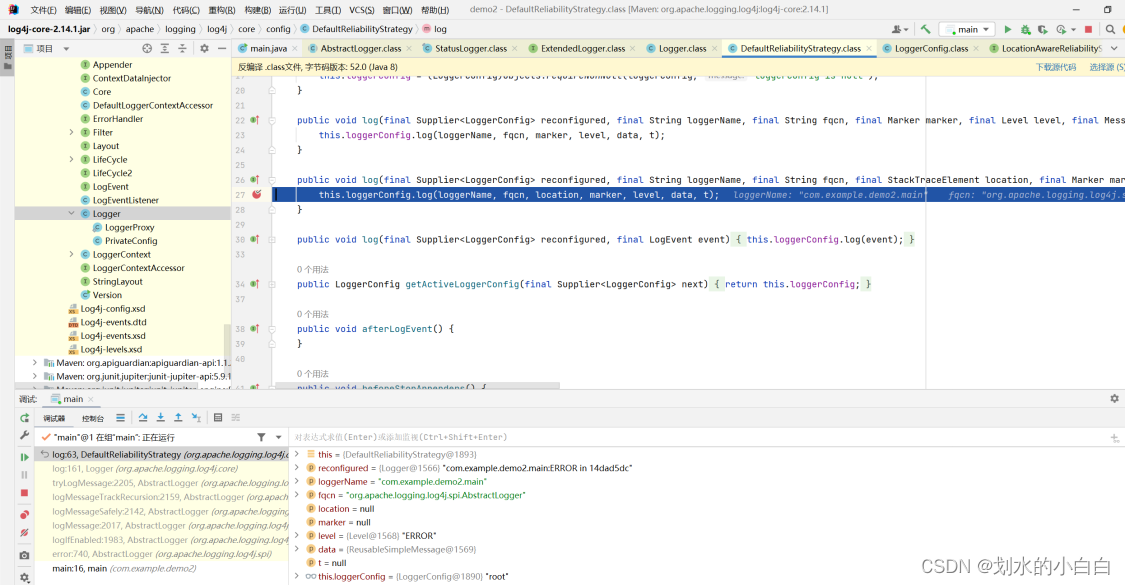Viewport: 1125px width, 585px height.
Task: Switch to LoggerConfig.class tab
Action: 931,49
